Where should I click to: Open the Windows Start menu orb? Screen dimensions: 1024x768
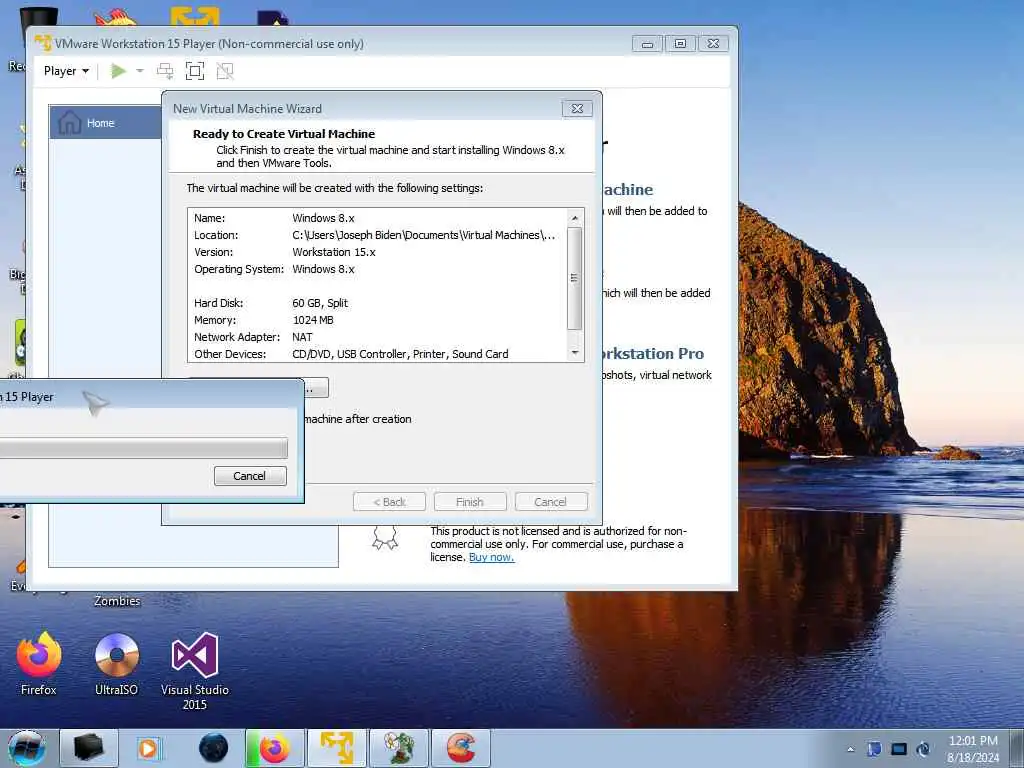pyautogui.click(x=27, y=748)
